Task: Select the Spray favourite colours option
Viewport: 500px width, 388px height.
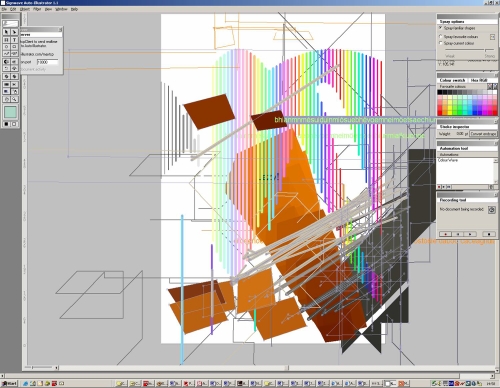Action: (x=440, y=37)
